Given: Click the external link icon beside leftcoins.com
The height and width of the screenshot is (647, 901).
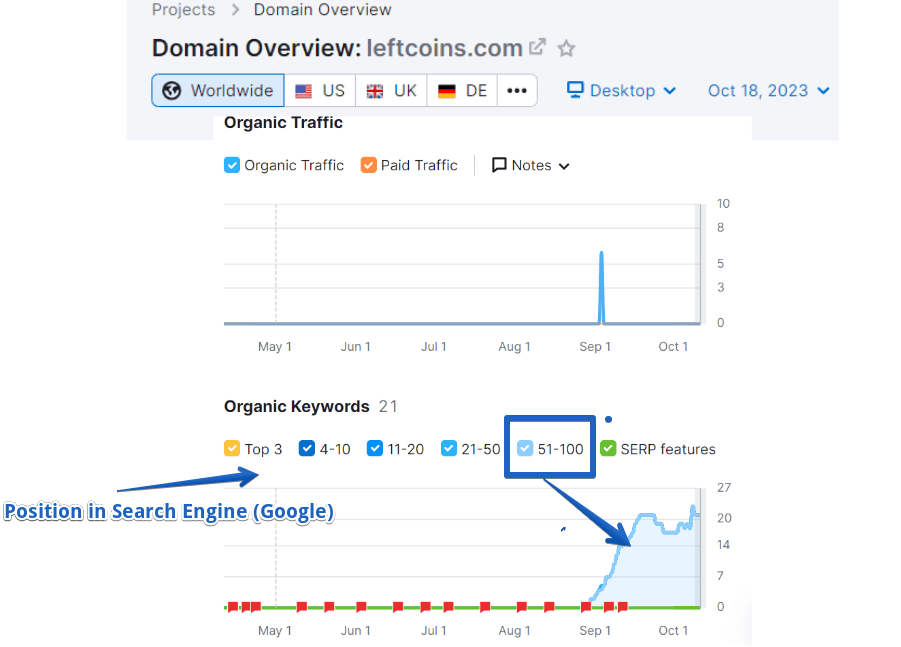Looking at the screenshot, I should [538, 47].
